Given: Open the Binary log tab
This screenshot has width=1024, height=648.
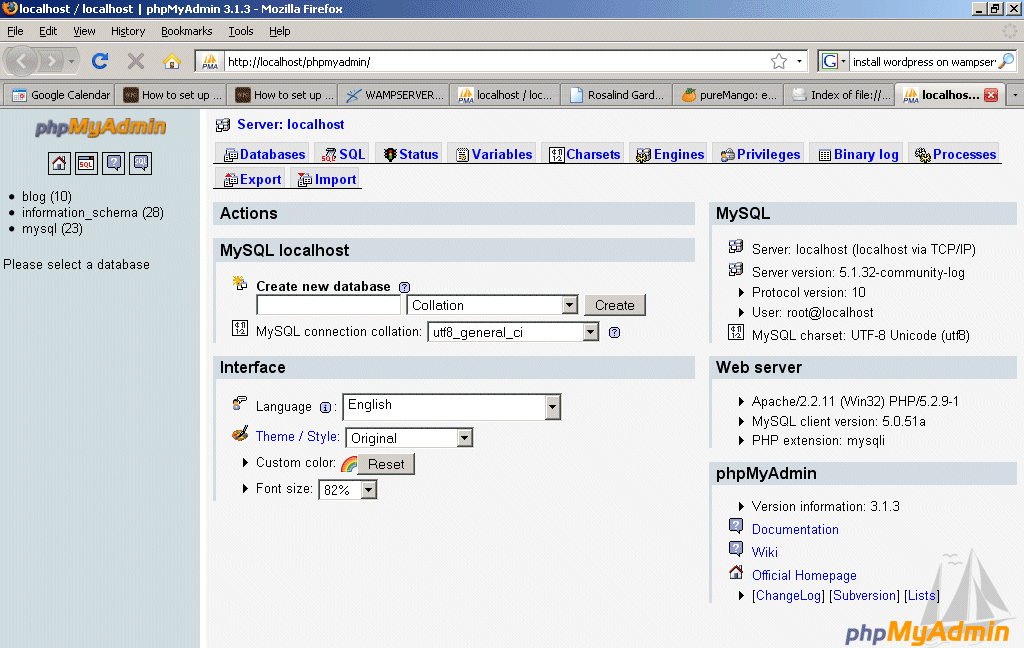Looking at the screenshot, I should point(859,154).
